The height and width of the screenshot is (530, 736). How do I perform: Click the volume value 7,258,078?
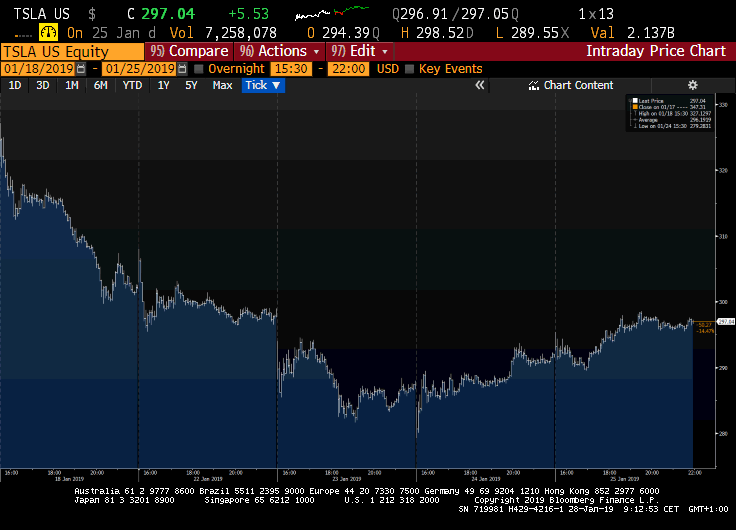point(241,33)
